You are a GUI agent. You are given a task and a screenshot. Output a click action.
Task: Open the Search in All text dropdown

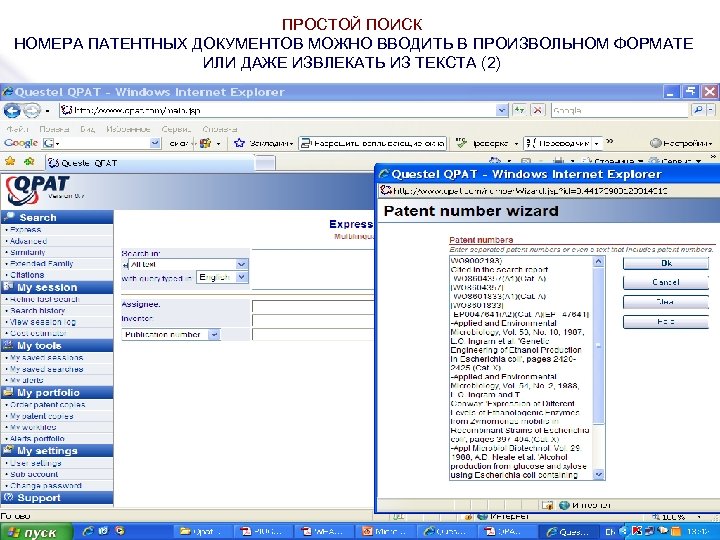coord(242,264)
